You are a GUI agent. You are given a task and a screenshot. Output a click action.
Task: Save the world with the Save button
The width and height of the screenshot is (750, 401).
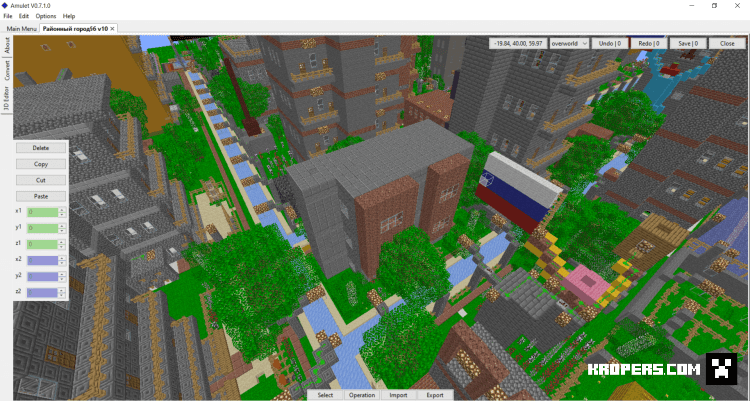pos(688,43)
